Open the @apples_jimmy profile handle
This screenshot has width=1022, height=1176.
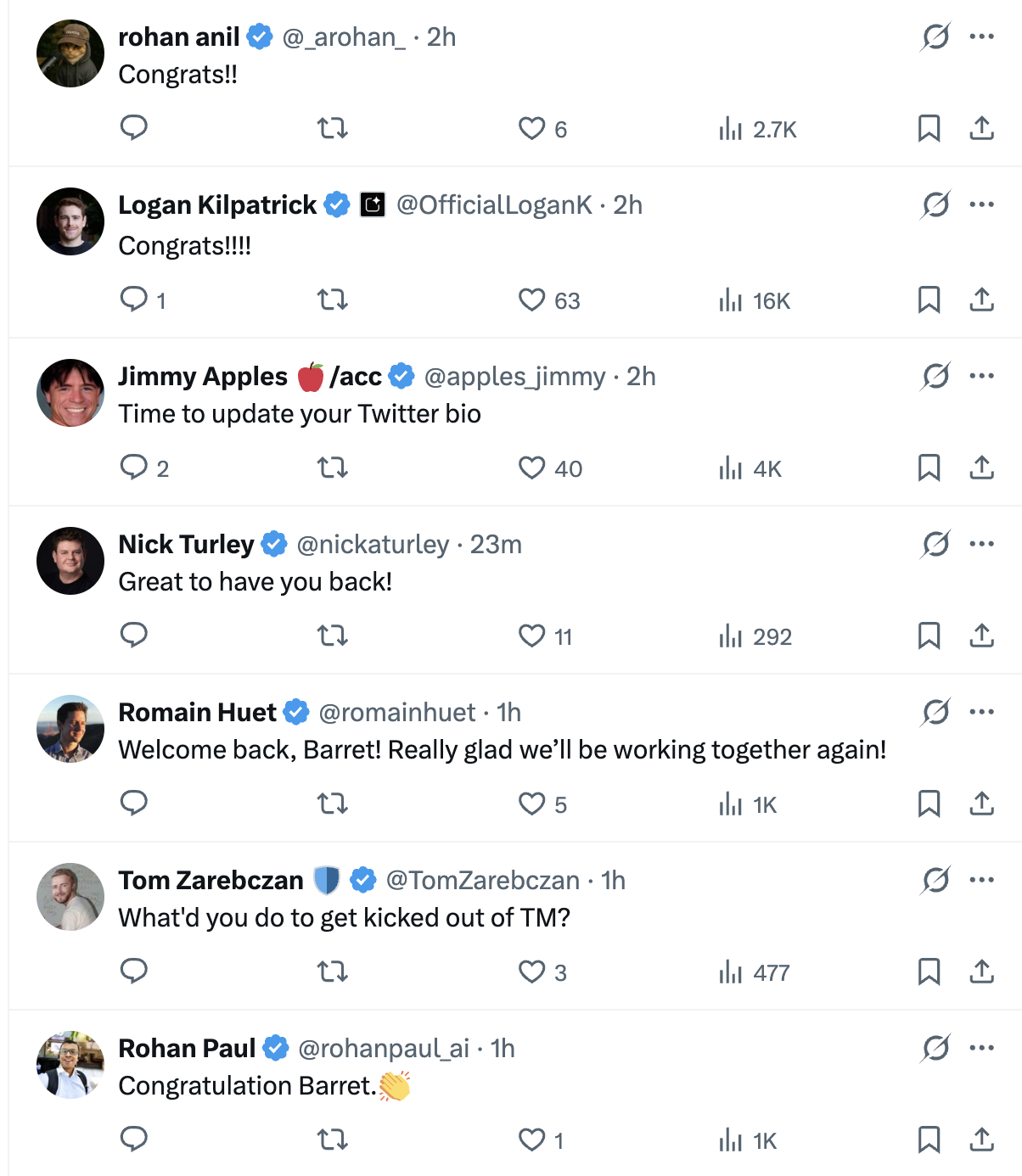click(x=514, y=376)
